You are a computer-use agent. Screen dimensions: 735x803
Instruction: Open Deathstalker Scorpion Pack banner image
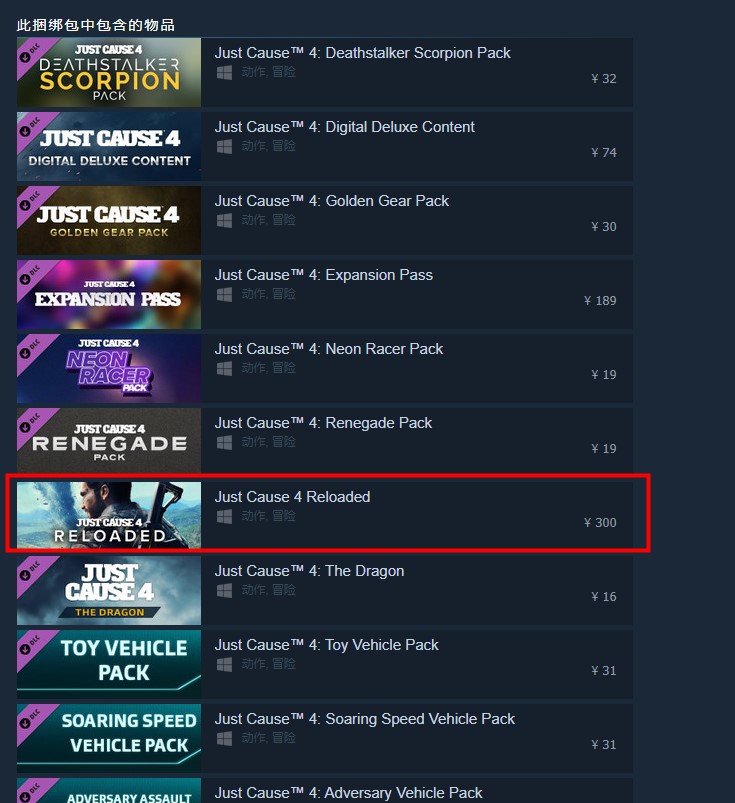(x=109, y=72)
